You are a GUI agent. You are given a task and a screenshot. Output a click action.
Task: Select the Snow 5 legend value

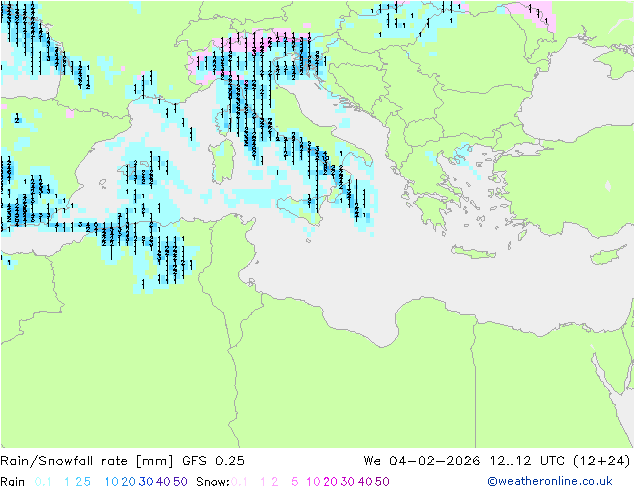click(x=295, y=482)
